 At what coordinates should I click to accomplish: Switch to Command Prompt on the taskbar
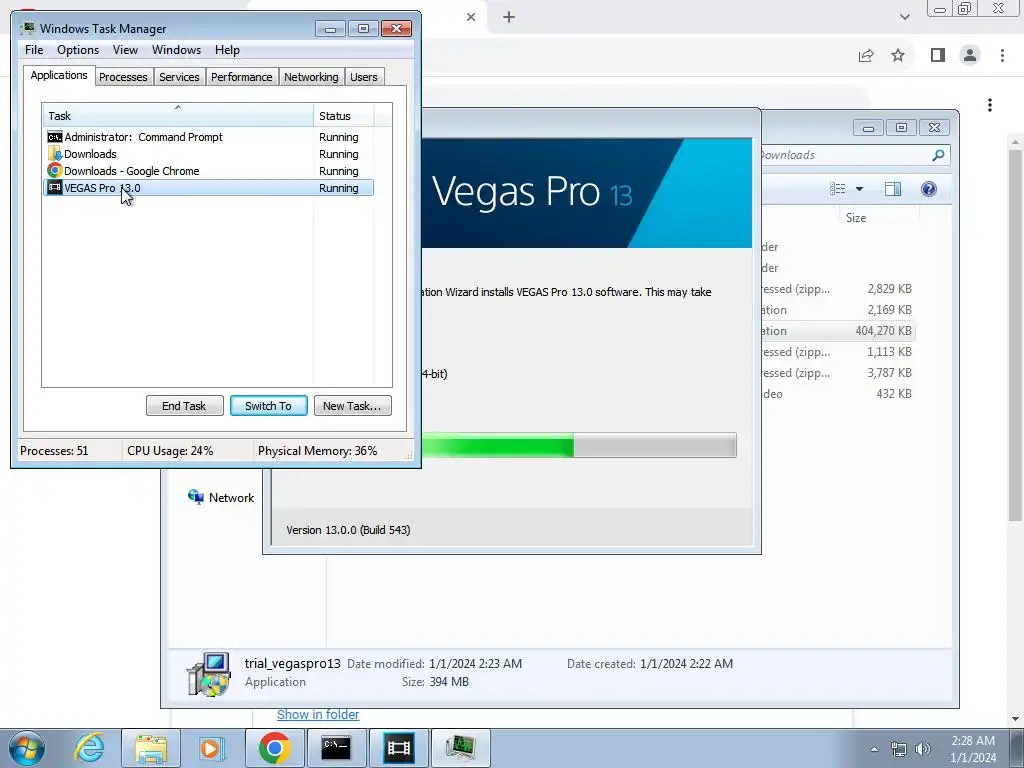coord(336,748)
